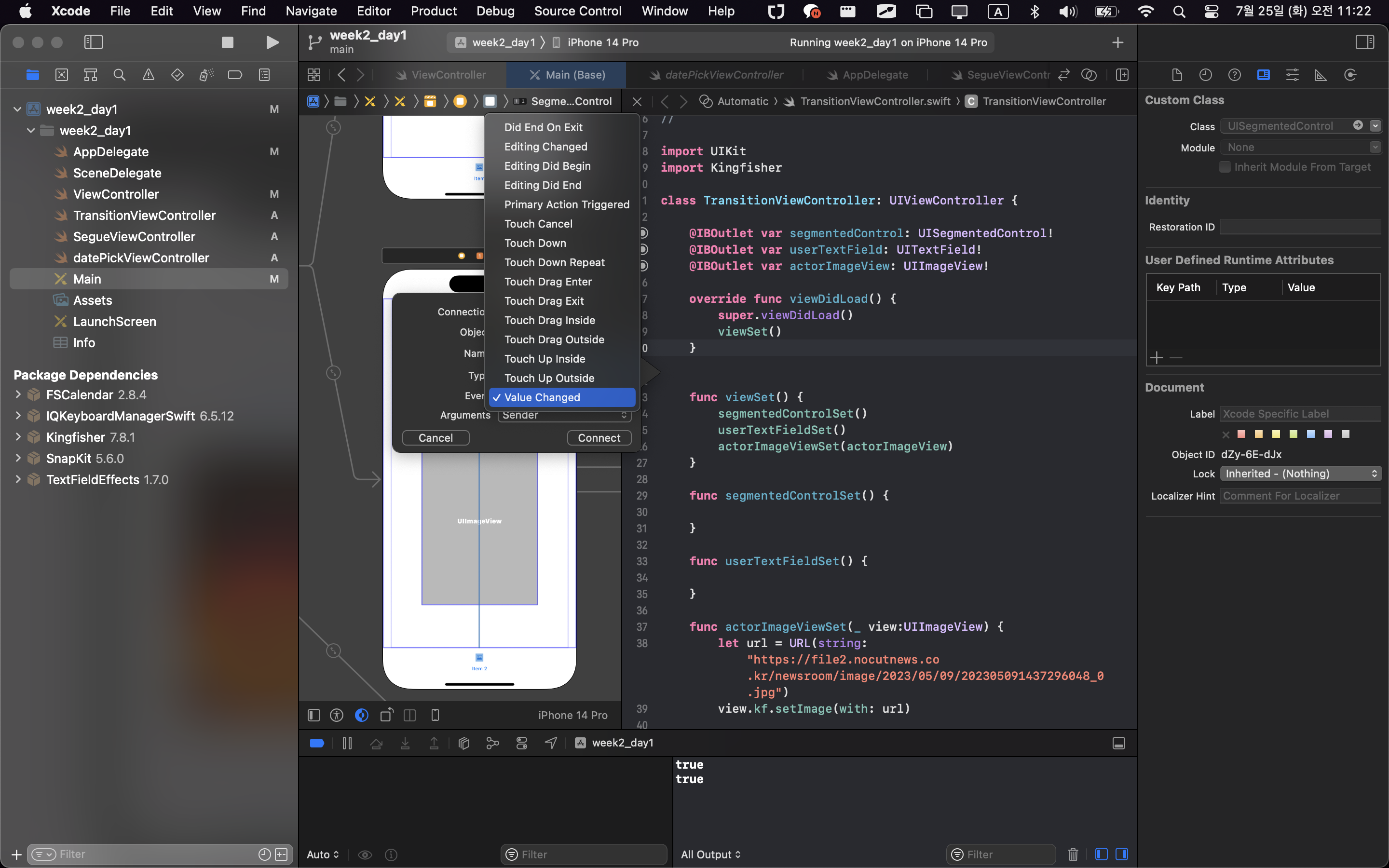Show the Attributes inspector

point(1292,75)
